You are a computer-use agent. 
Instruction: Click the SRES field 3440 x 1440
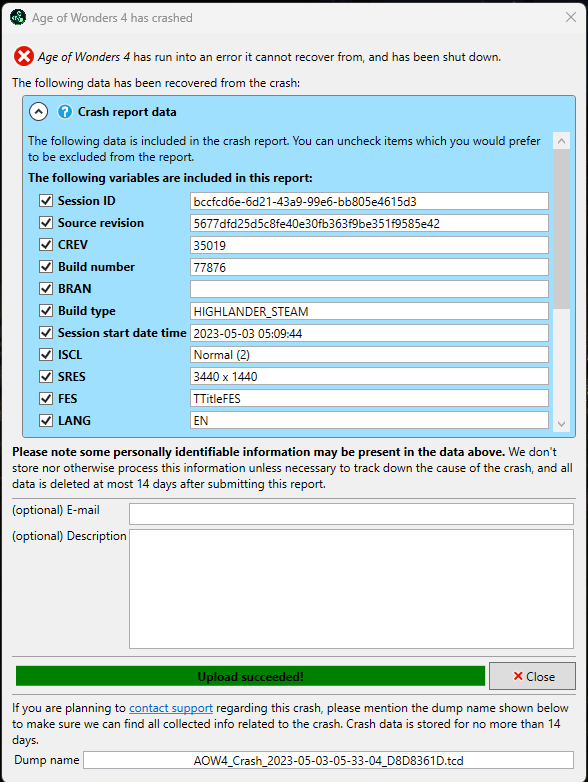pos(369,377)
